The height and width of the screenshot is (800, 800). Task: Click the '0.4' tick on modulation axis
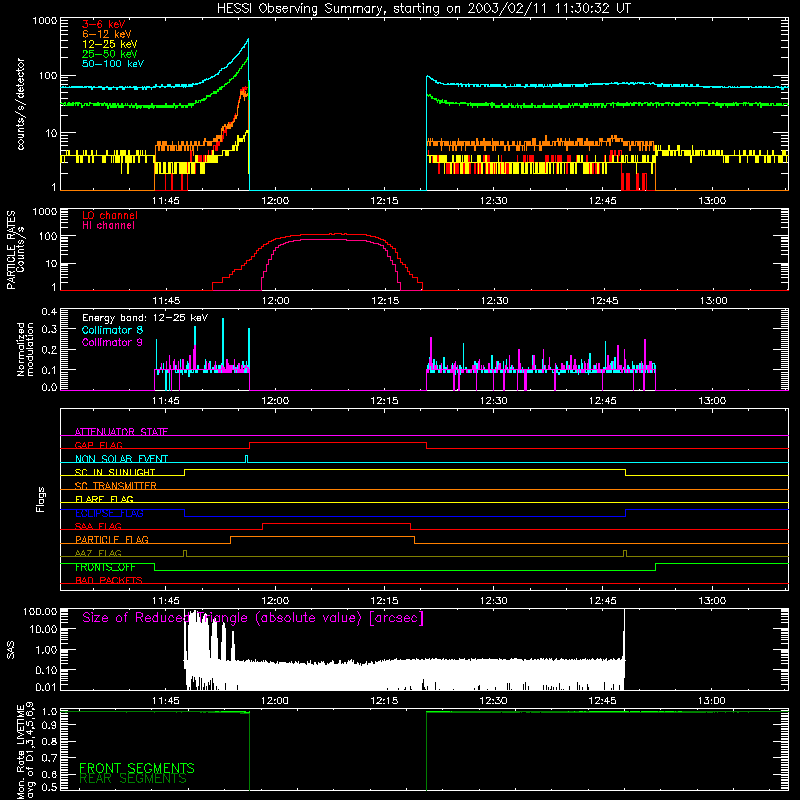[x=49, y=311]
